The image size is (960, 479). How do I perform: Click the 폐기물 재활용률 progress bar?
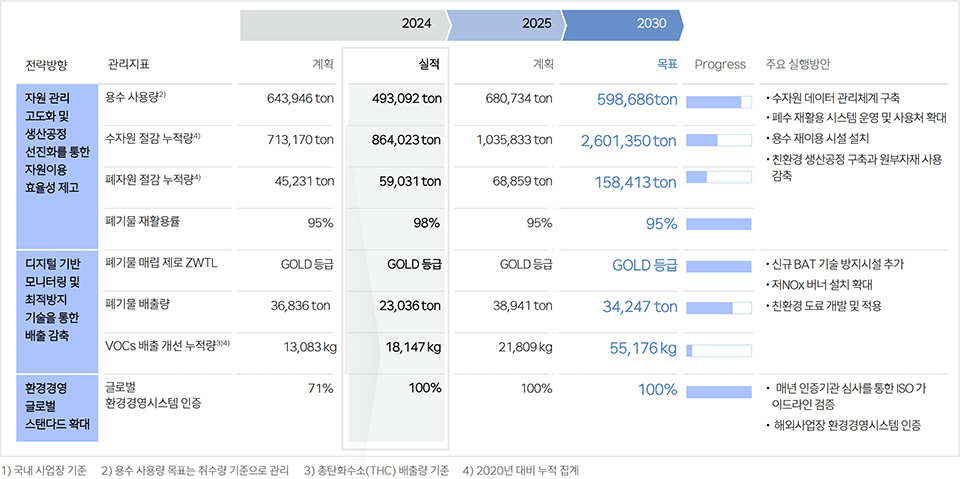719,224
